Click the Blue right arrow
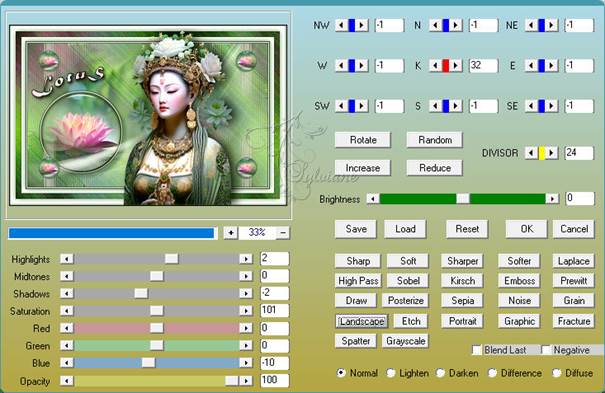This screenshot has width=605, height=393. click(x=245, y=363)
